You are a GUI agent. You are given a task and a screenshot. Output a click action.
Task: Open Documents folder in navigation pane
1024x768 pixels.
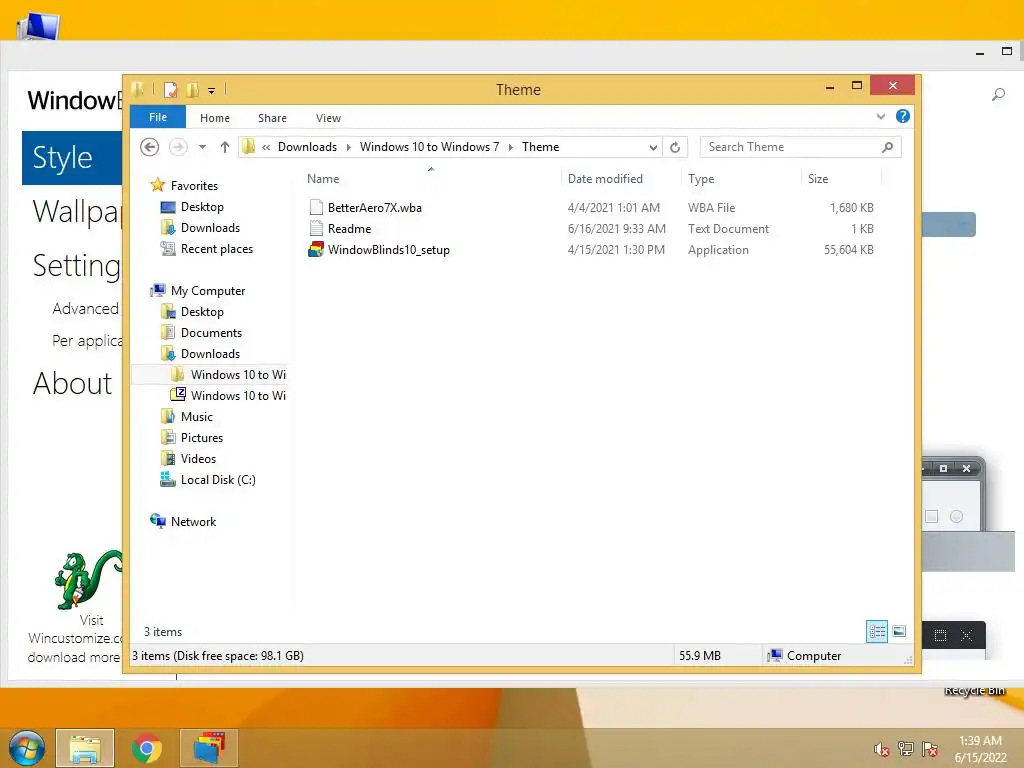click(211, 332)
